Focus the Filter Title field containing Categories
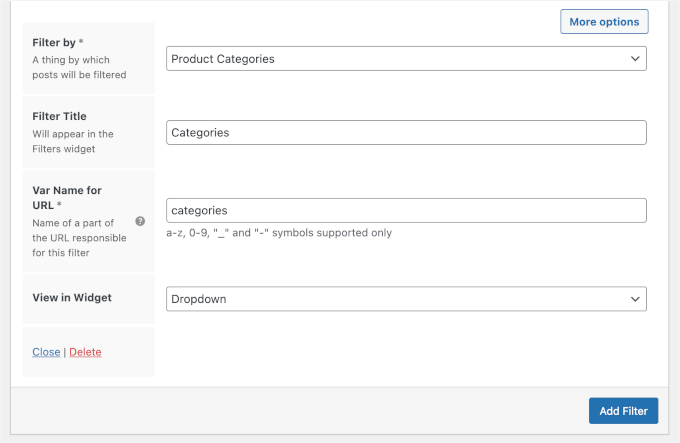Viewport: 680px width, 443px height. [406, 132]
